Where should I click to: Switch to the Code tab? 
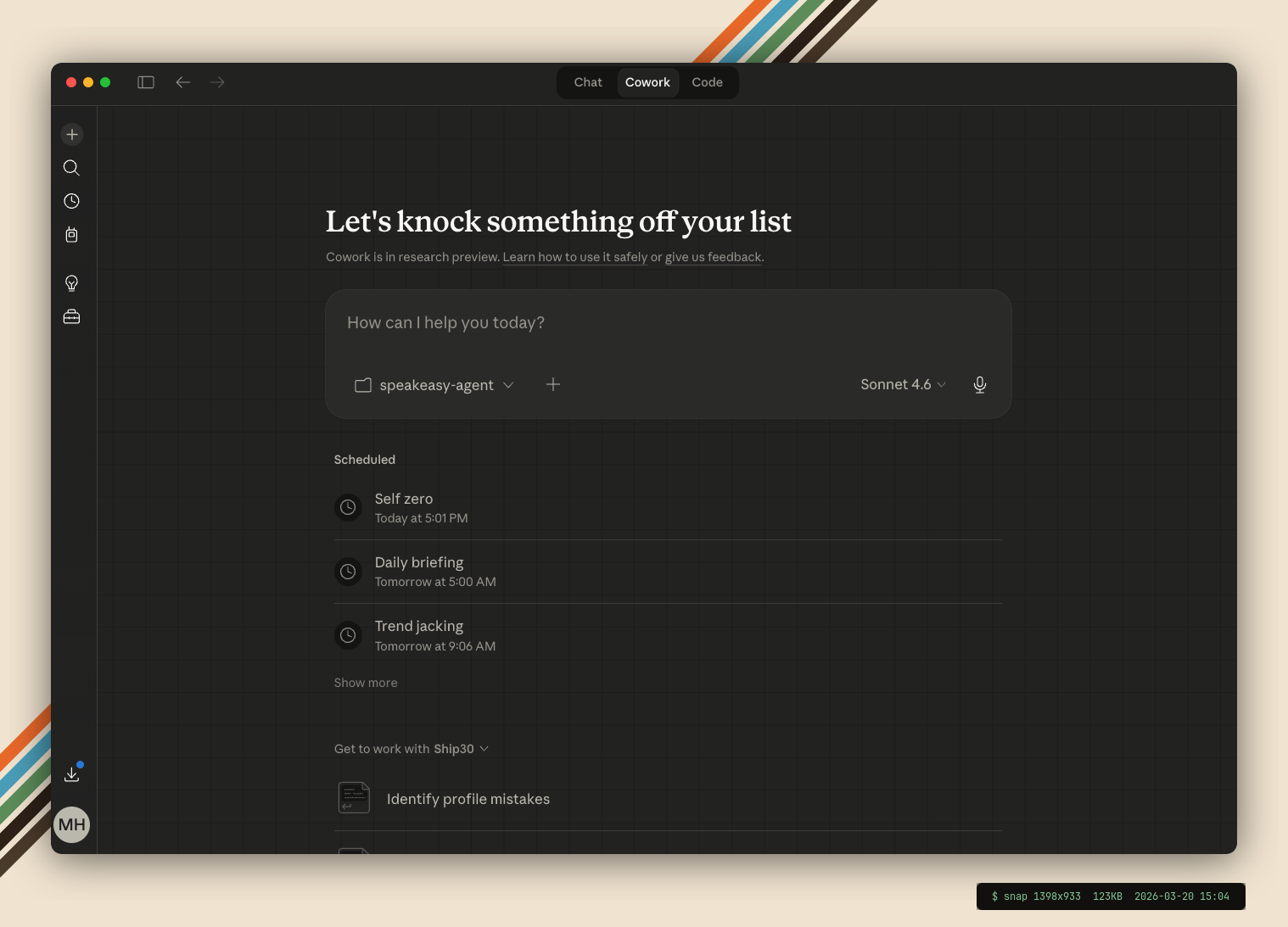click(707, 82)
